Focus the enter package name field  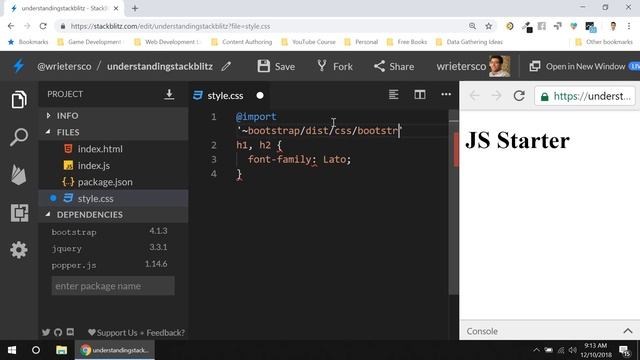click(113, 286)
